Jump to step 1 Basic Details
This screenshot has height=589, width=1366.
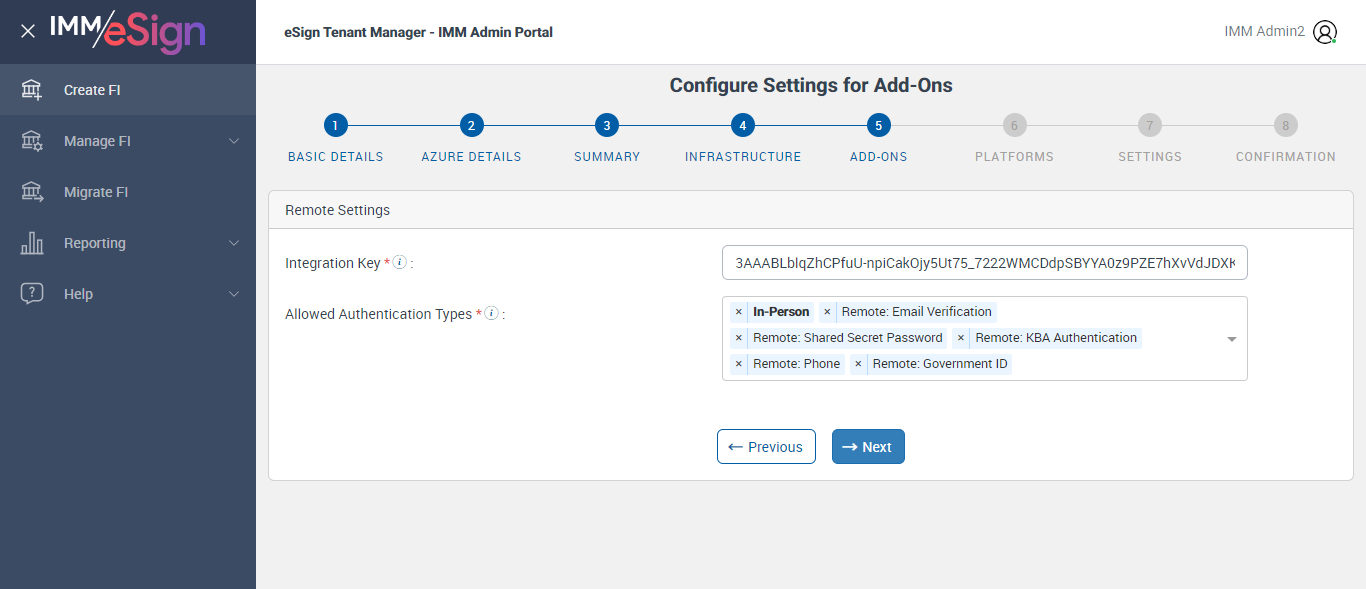click(335, 126)
